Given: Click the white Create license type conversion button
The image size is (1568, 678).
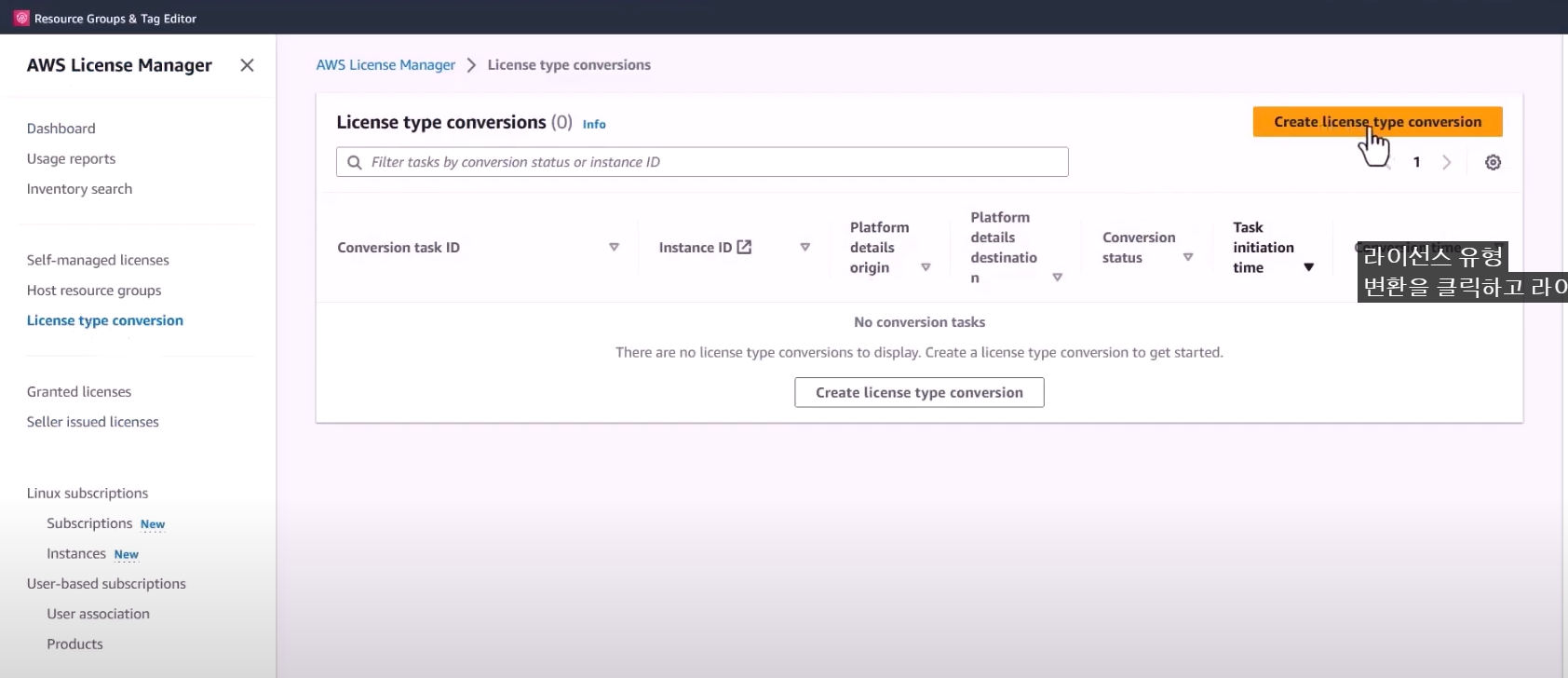Looking at the screenshot, I should pos(919,392).
